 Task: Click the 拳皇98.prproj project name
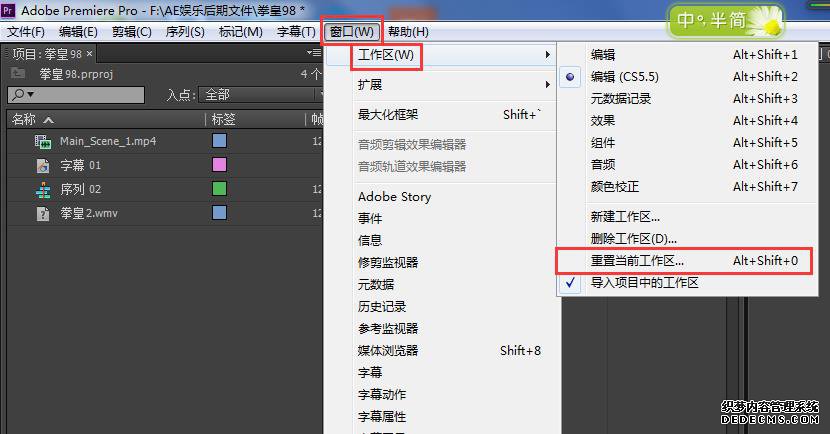(76, 74)
